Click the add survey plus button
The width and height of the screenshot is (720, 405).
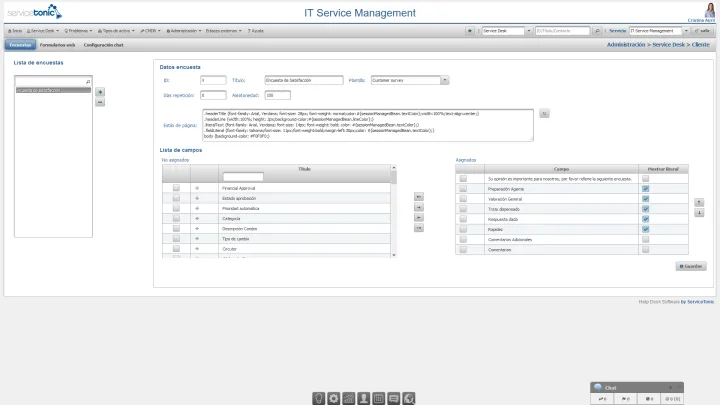(99, 92)
